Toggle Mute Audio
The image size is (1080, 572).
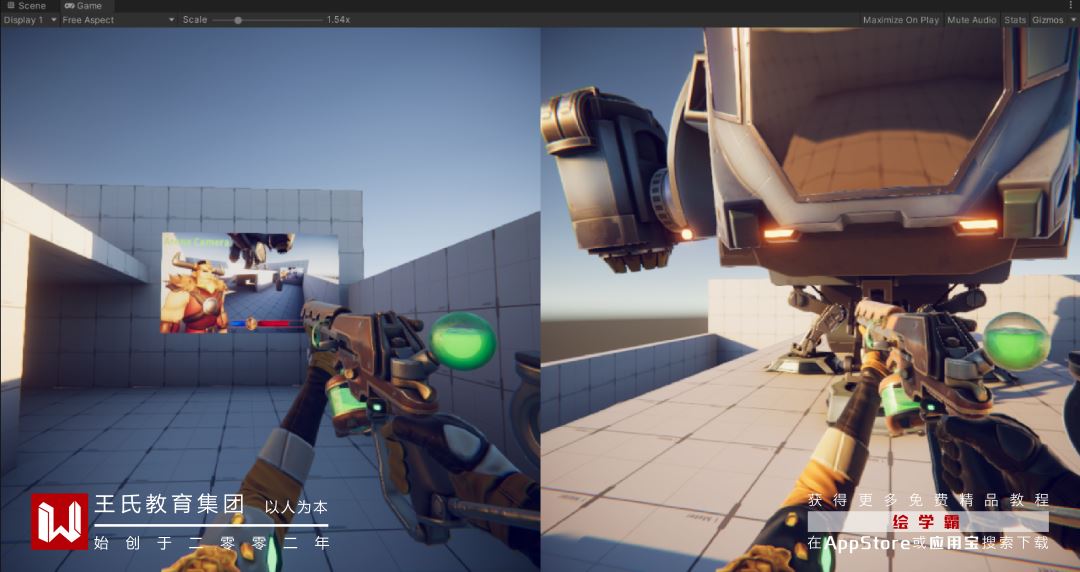click(x=972, y=20)
